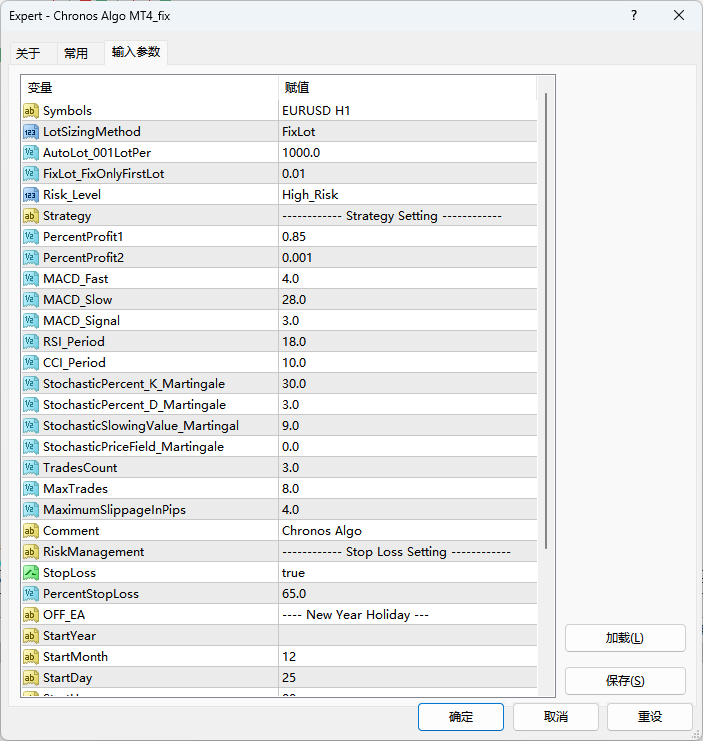Edit the StartMonth value 12
This screenshot has width=703, height=741.
coord(408,657)
